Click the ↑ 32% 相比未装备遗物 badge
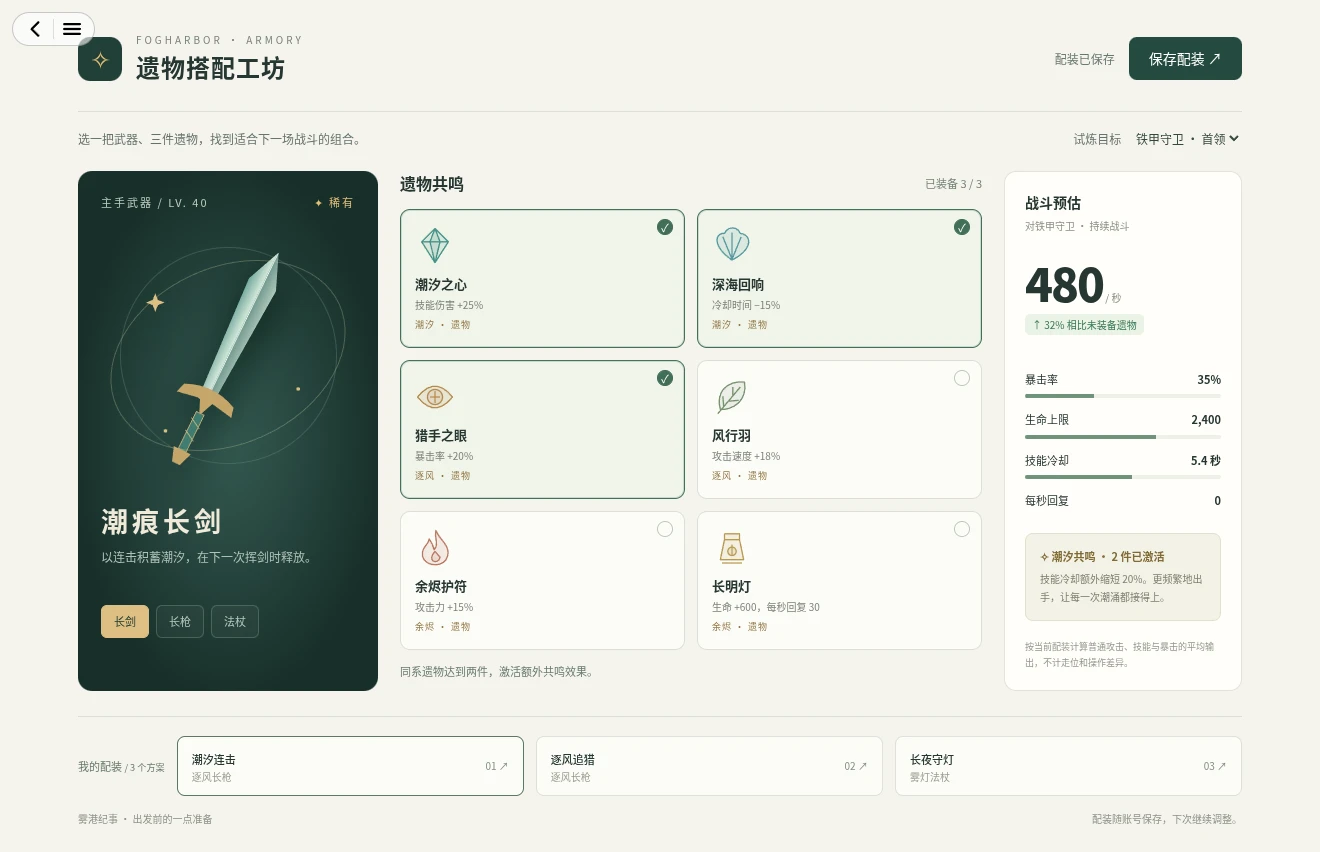The height and width of the screenshot is (852, 1320). point(1084,325)
